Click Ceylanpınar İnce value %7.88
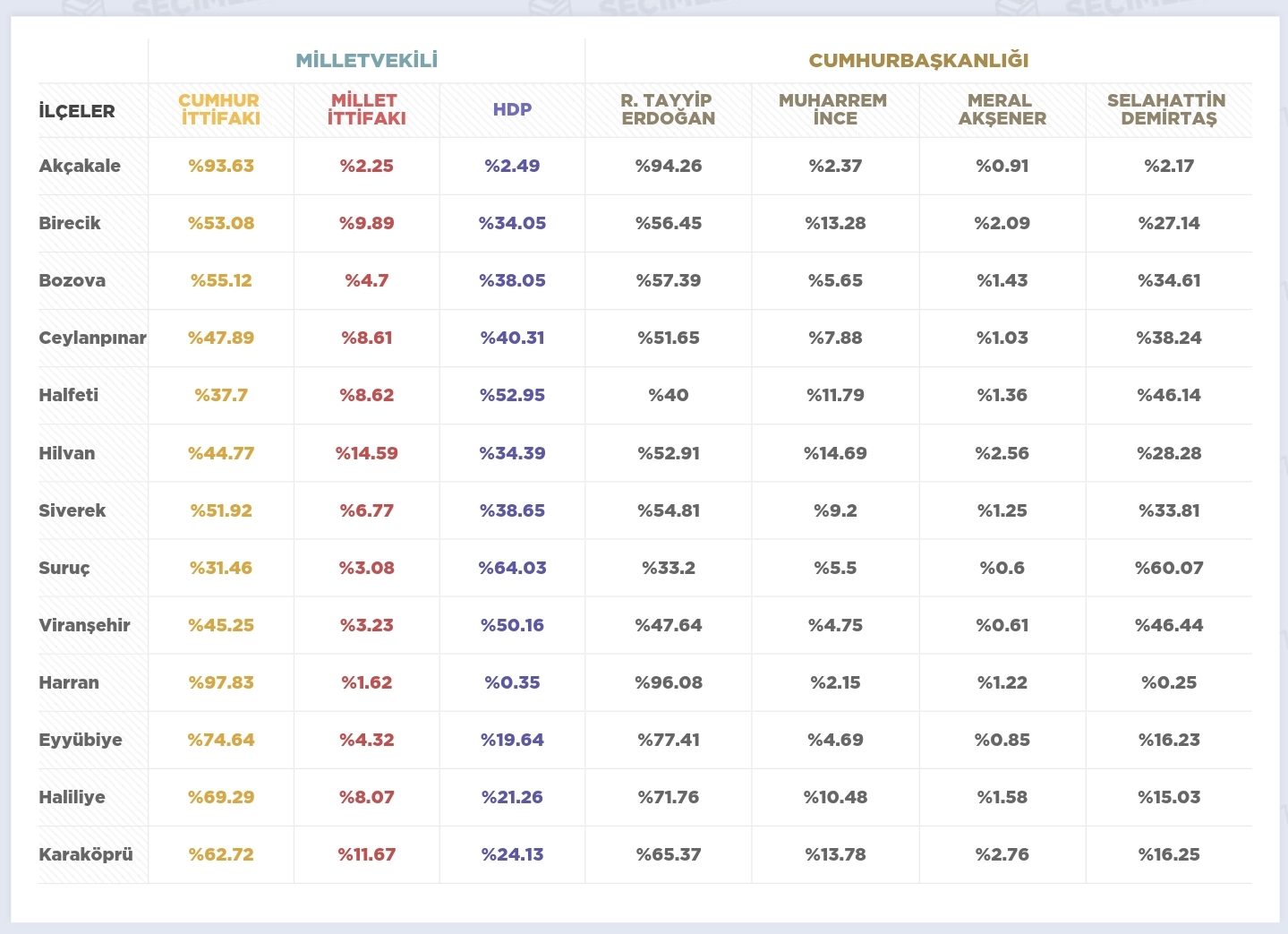 [835, 338]
